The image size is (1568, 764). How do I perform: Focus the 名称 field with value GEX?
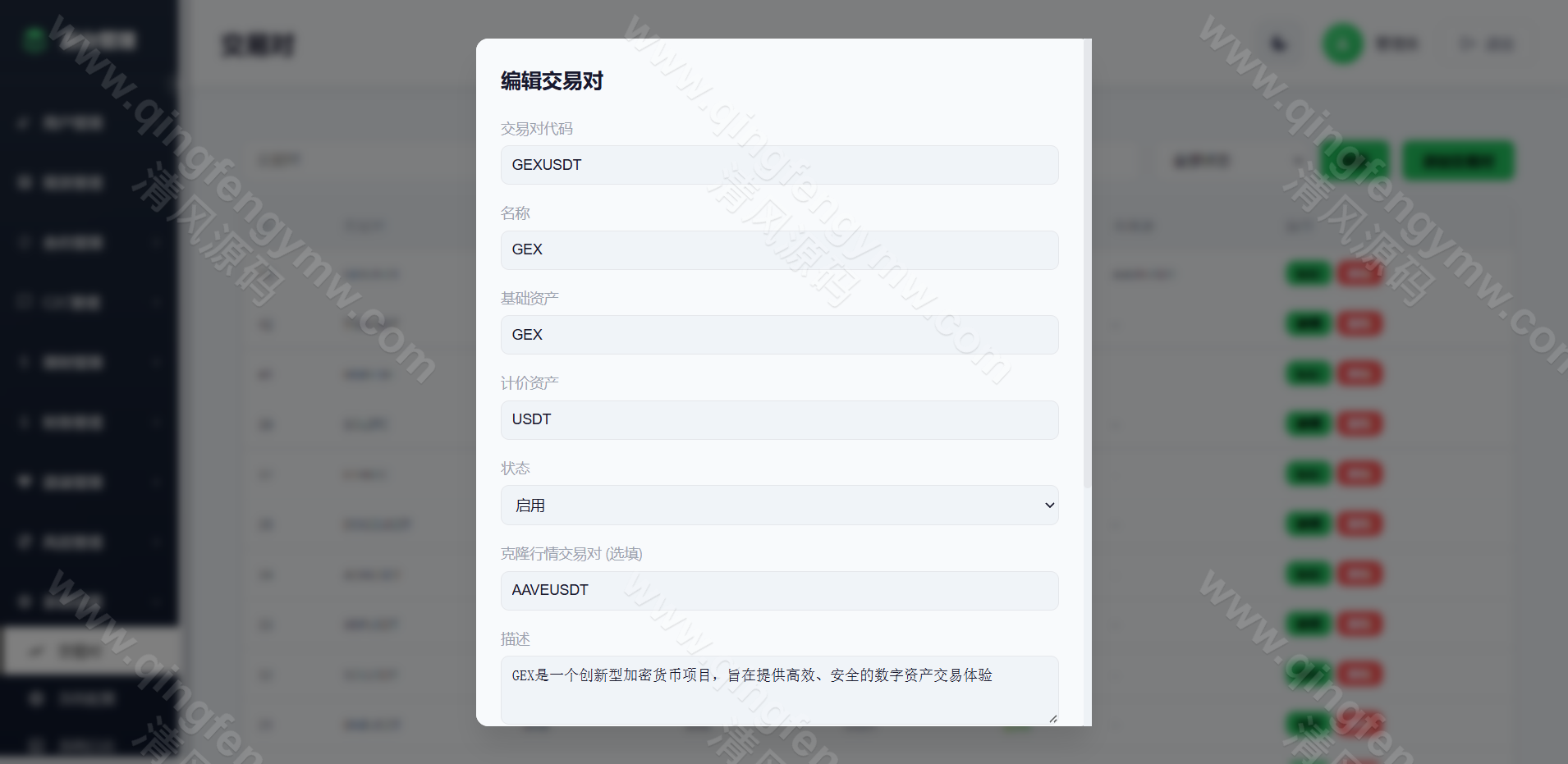point(779,249)
